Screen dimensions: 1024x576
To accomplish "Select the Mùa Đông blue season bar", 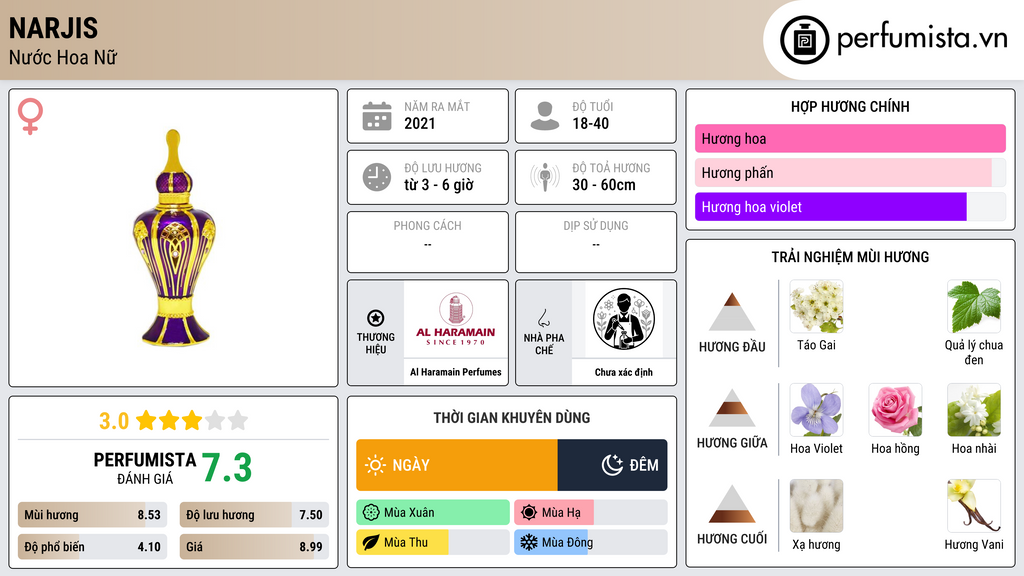I will [590, 542].
